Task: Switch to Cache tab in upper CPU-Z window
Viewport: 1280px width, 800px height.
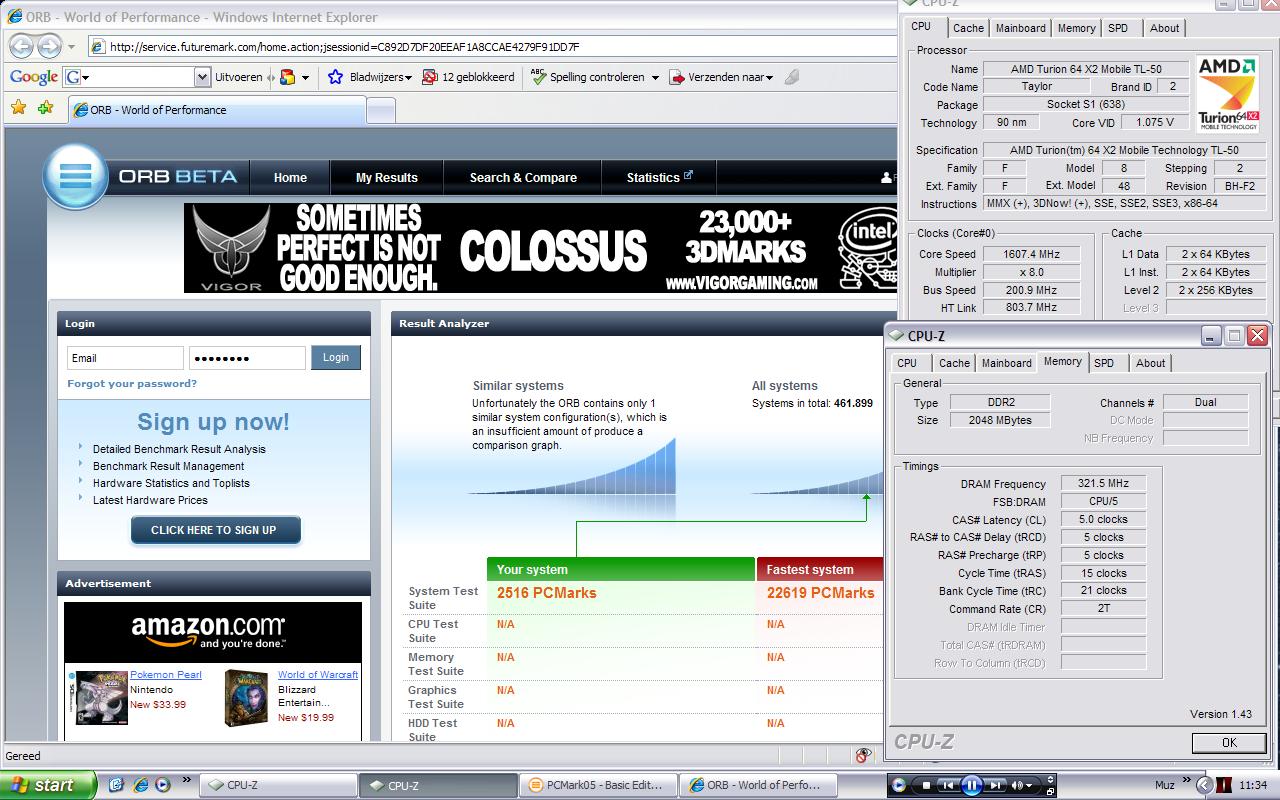Action: tap(968, 28)
